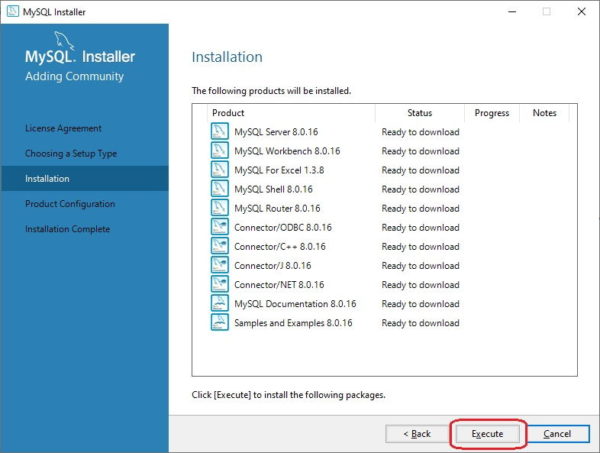This screenshot has height=453, width=600.
Task: Click the MySQL Server 8.0.16 product icon
Action: (220, 131)
